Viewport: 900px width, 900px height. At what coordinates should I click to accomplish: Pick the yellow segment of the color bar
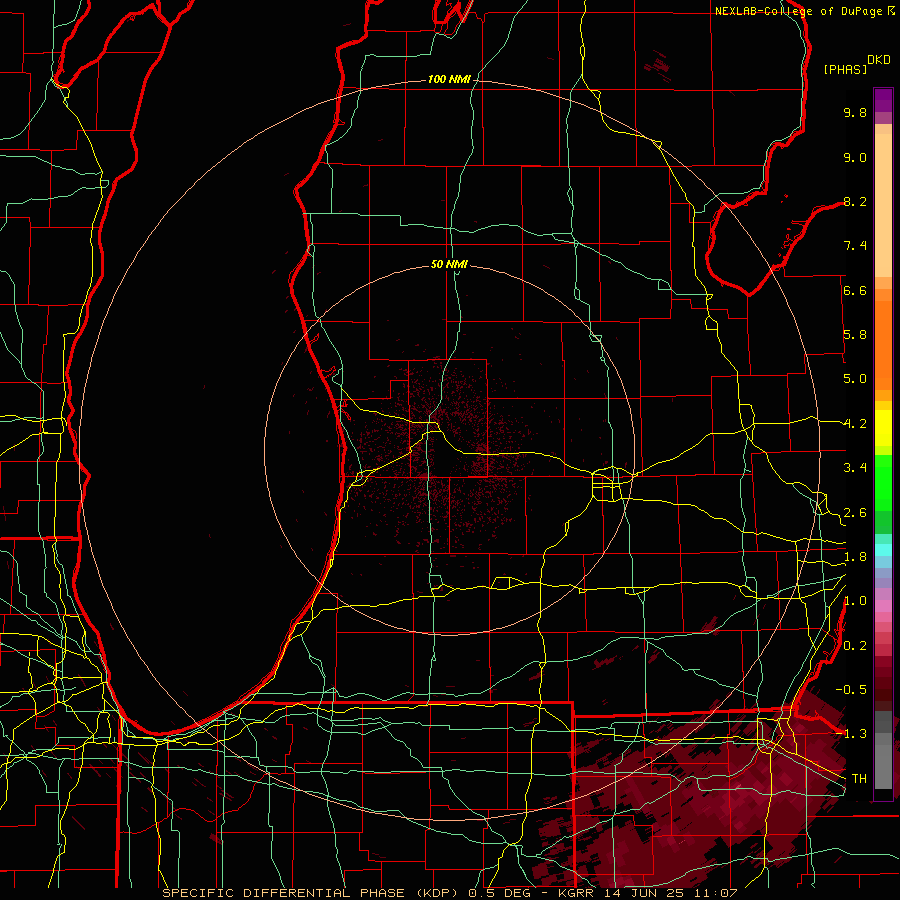coord(883,428)
